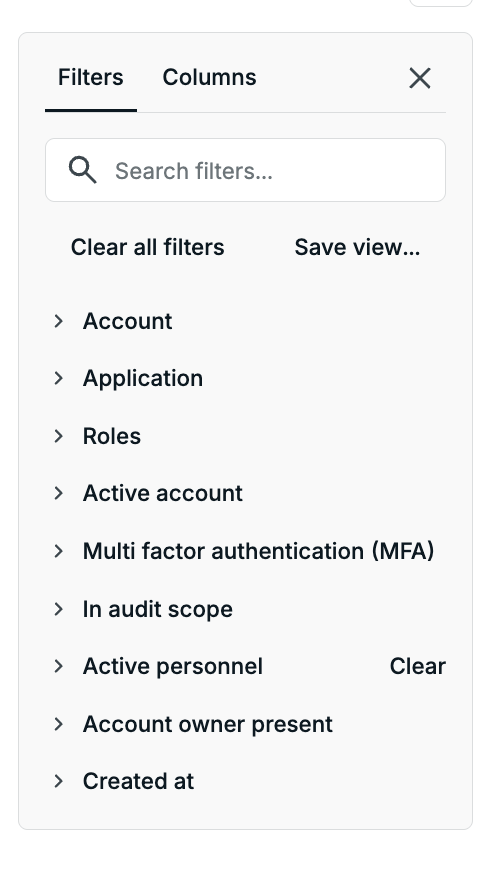
Task: Open the Save view… option
Action: [x=357, y=248]
